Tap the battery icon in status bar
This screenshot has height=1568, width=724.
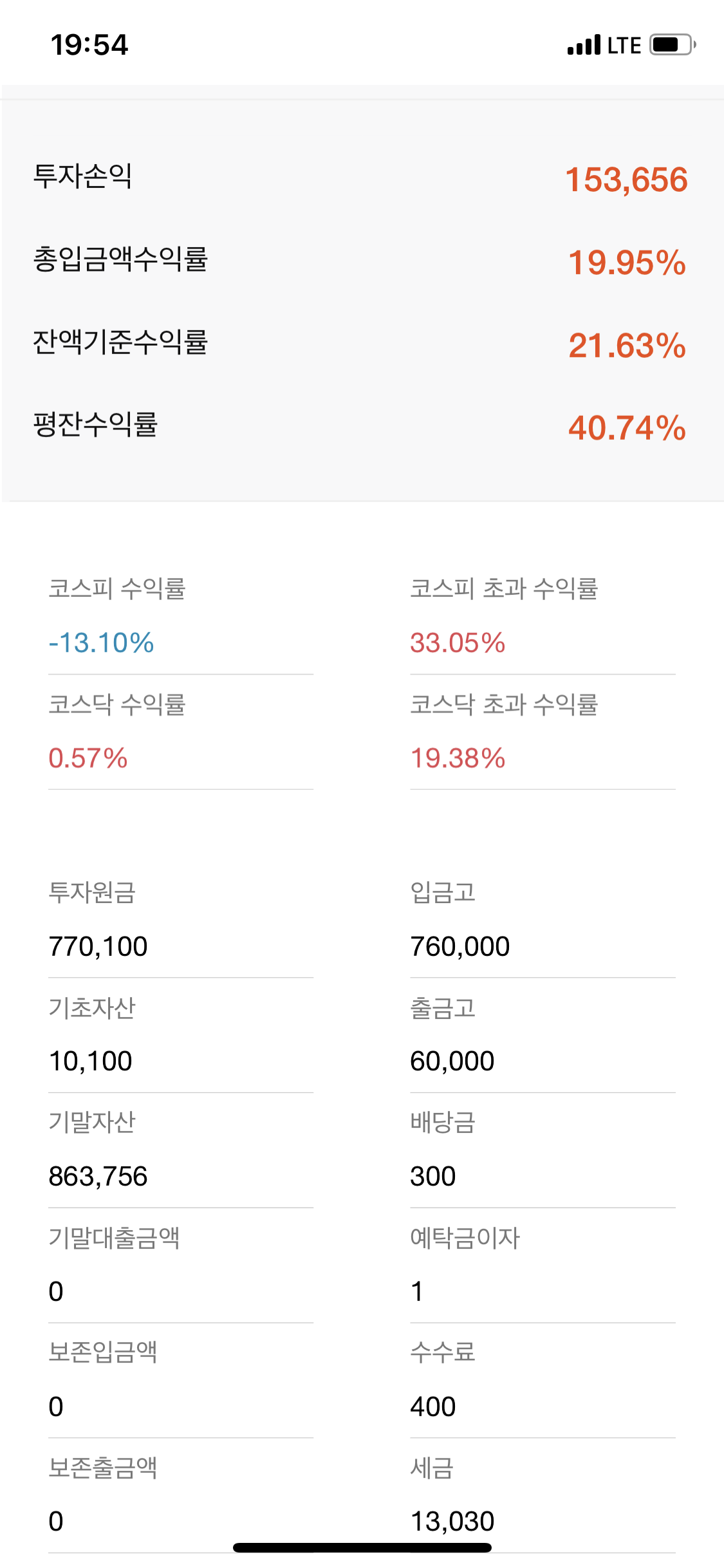(672, 45)
